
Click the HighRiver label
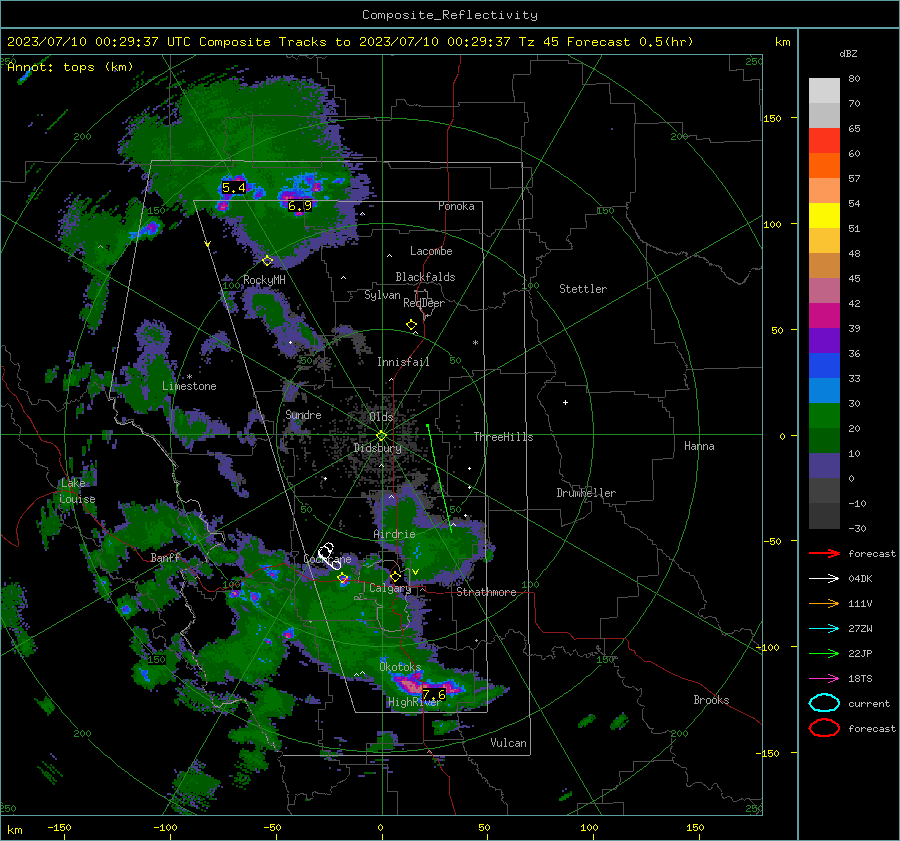(x=414, y=702)
